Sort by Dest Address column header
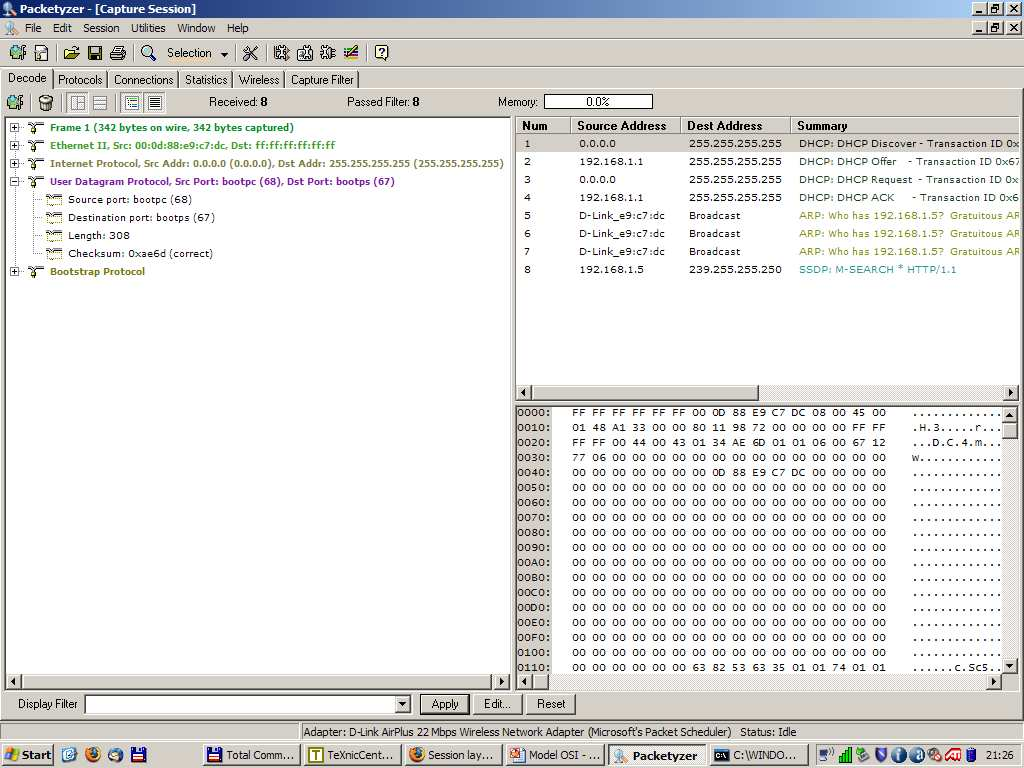Image resolution: width=1024 pixels, height=768 pixels. (x=735, y=125)
